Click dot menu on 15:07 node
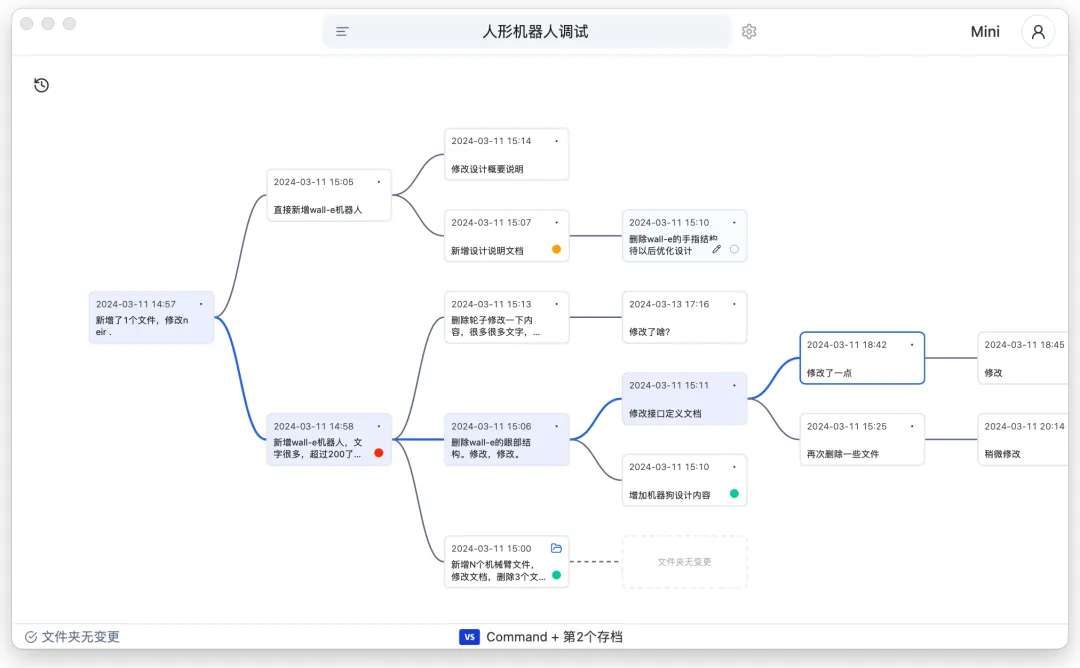 click(557, 222)
